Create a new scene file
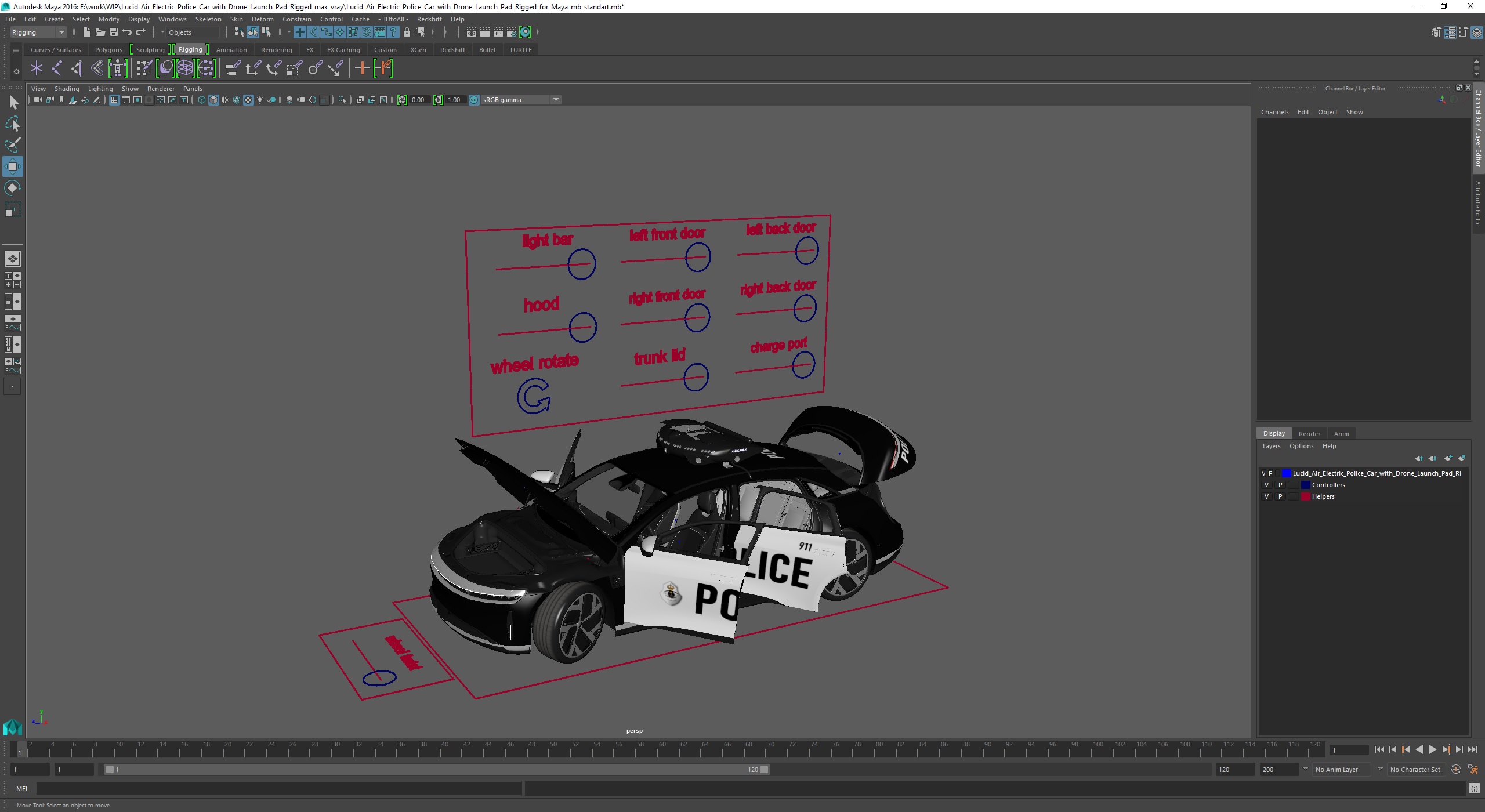1485x812 pixels. tap(86, 32)
